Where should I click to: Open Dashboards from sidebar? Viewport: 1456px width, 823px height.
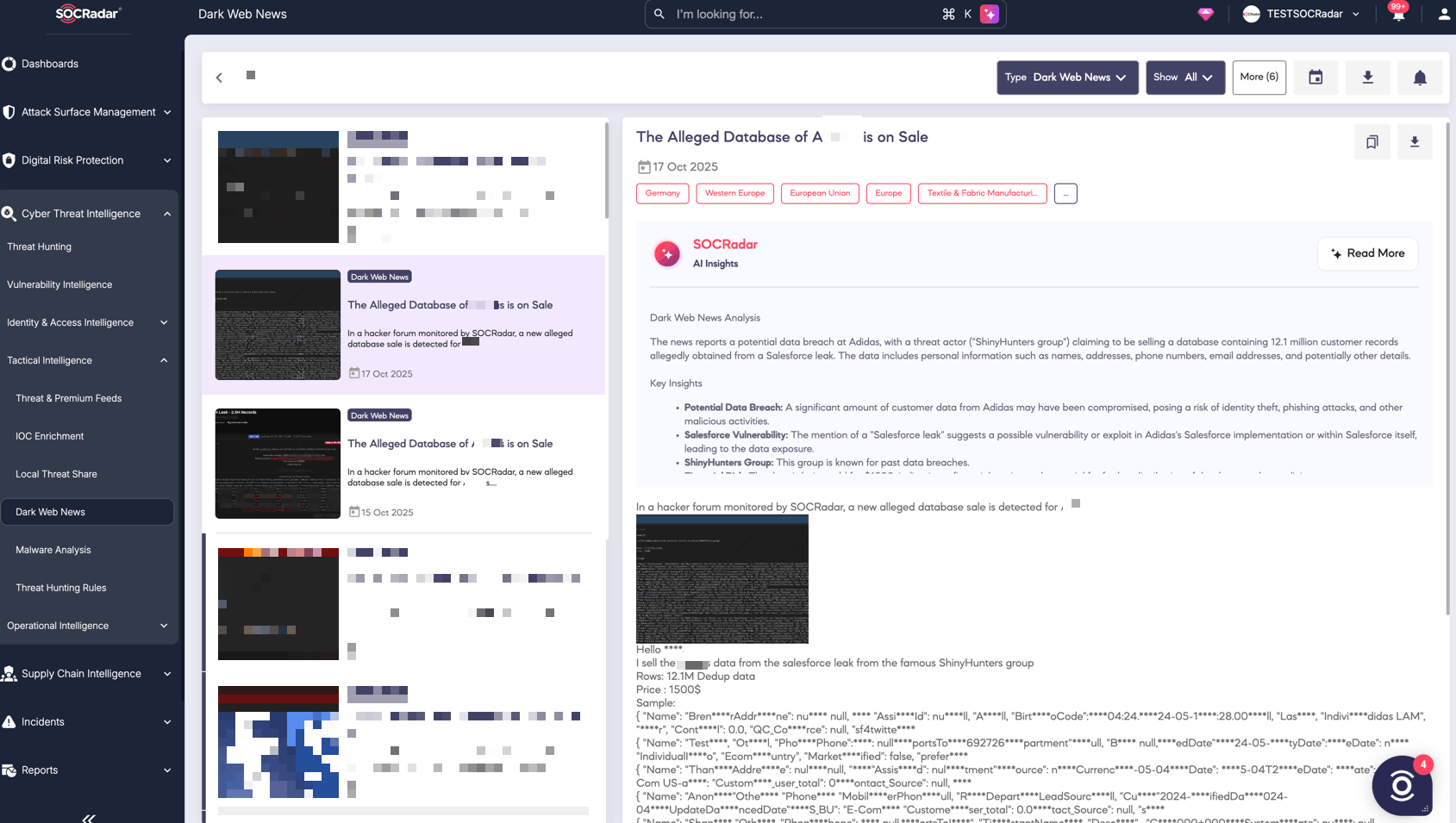coord(49,64)
